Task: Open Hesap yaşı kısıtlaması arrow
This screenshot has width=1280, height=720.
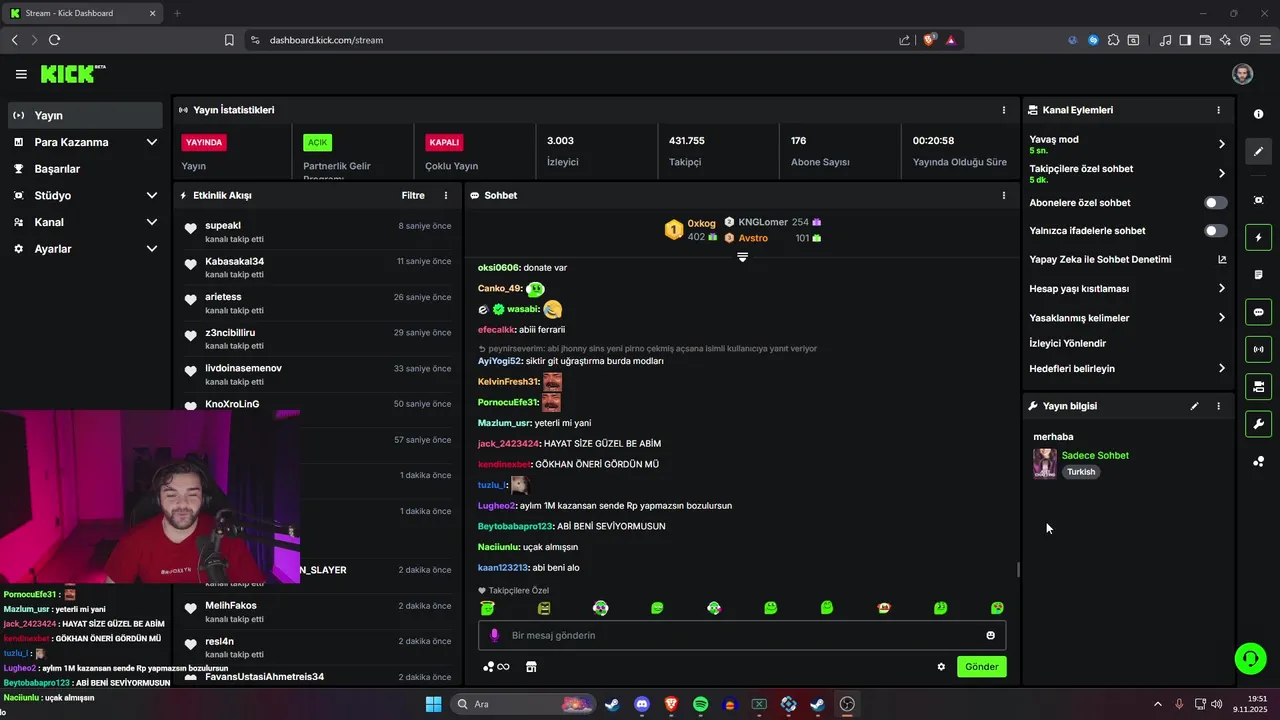Action: [x=1221, y=289]
